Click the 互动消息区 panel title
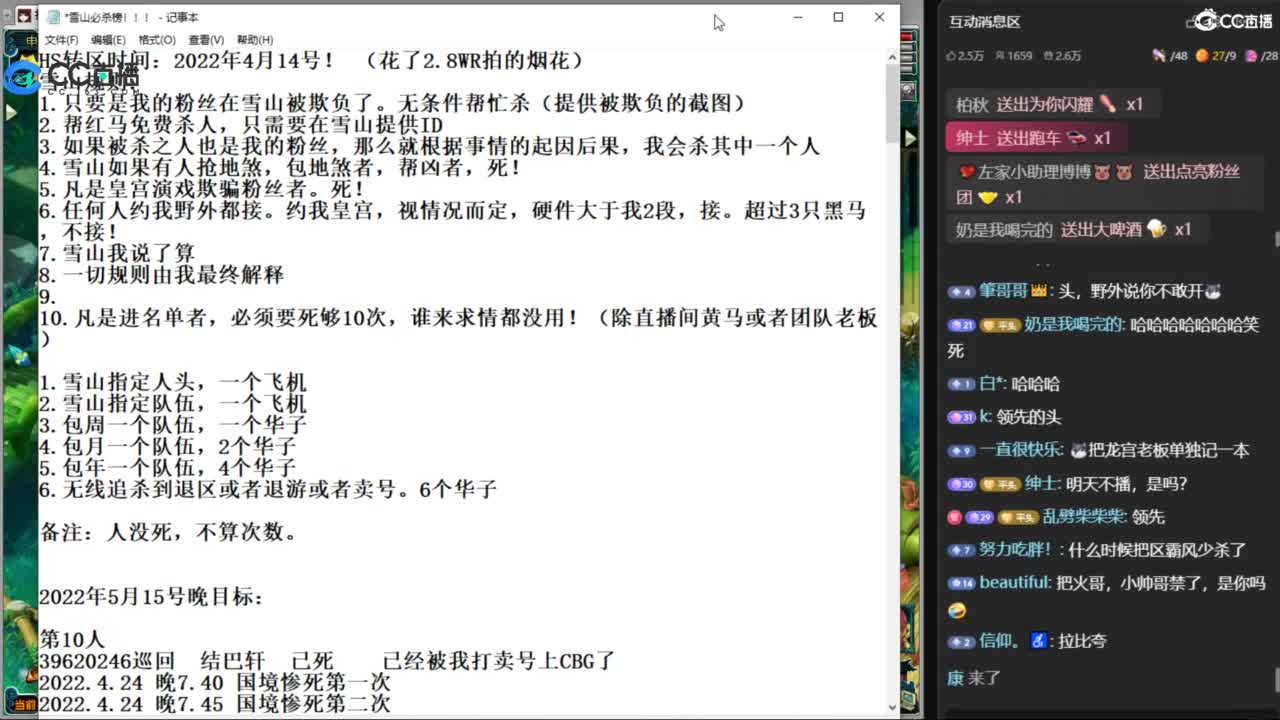 point(984,22)
